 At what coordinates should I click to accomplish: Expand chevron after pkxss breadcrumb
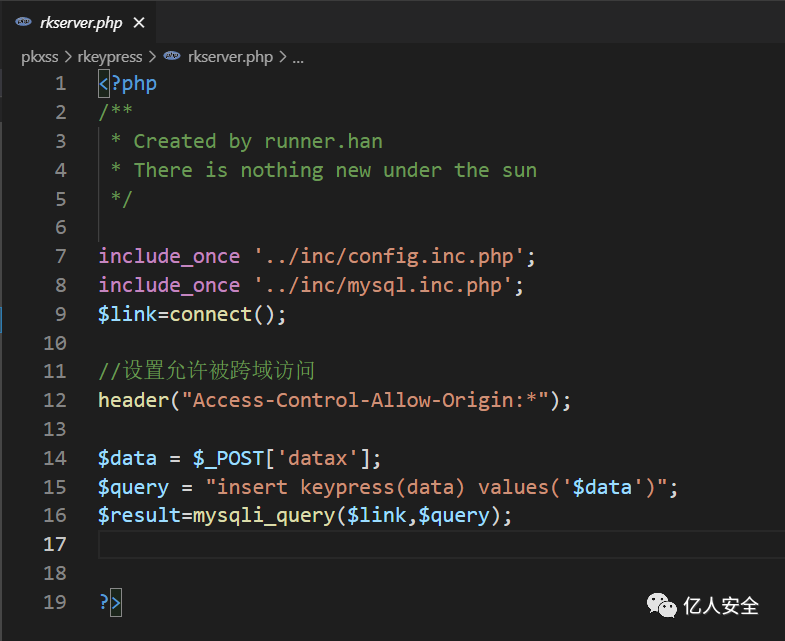68,57
